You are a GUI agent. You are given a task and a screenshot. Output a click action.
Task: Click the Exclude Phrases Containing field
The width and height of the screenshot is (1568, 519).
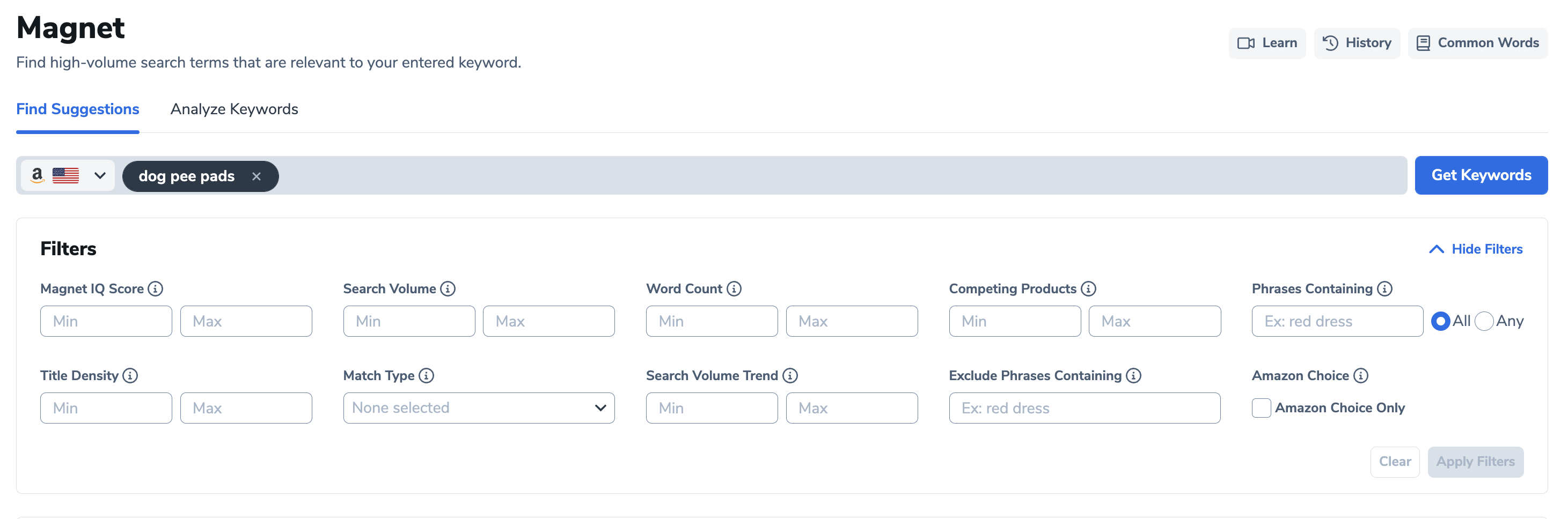(x=1085, y=408)
